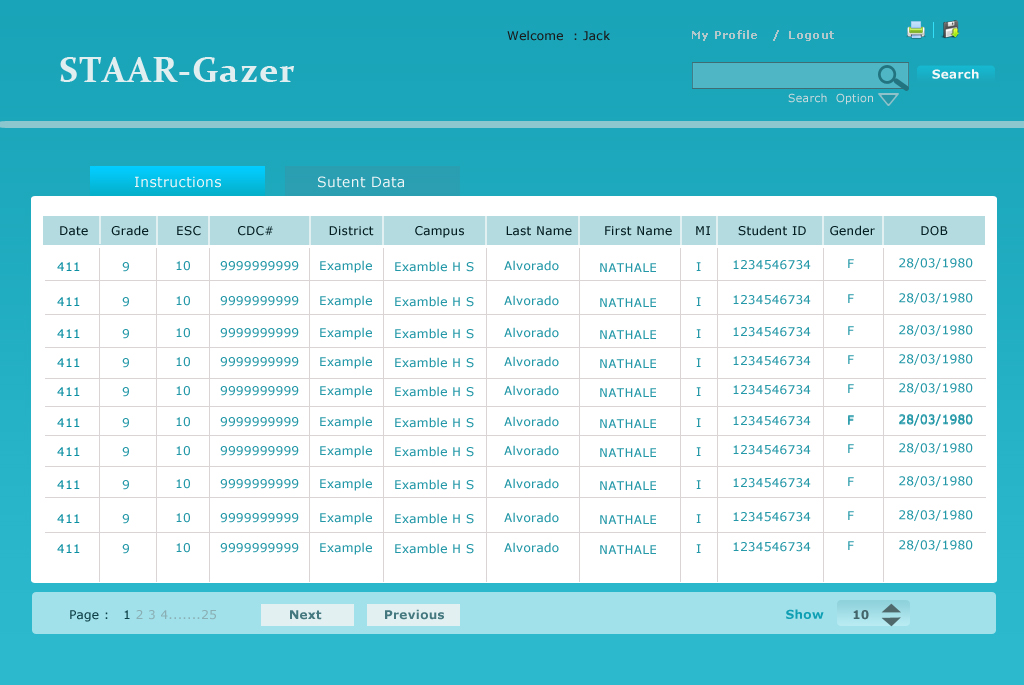
Task: Switch to the Instructions tab
Action: (177, 182)
